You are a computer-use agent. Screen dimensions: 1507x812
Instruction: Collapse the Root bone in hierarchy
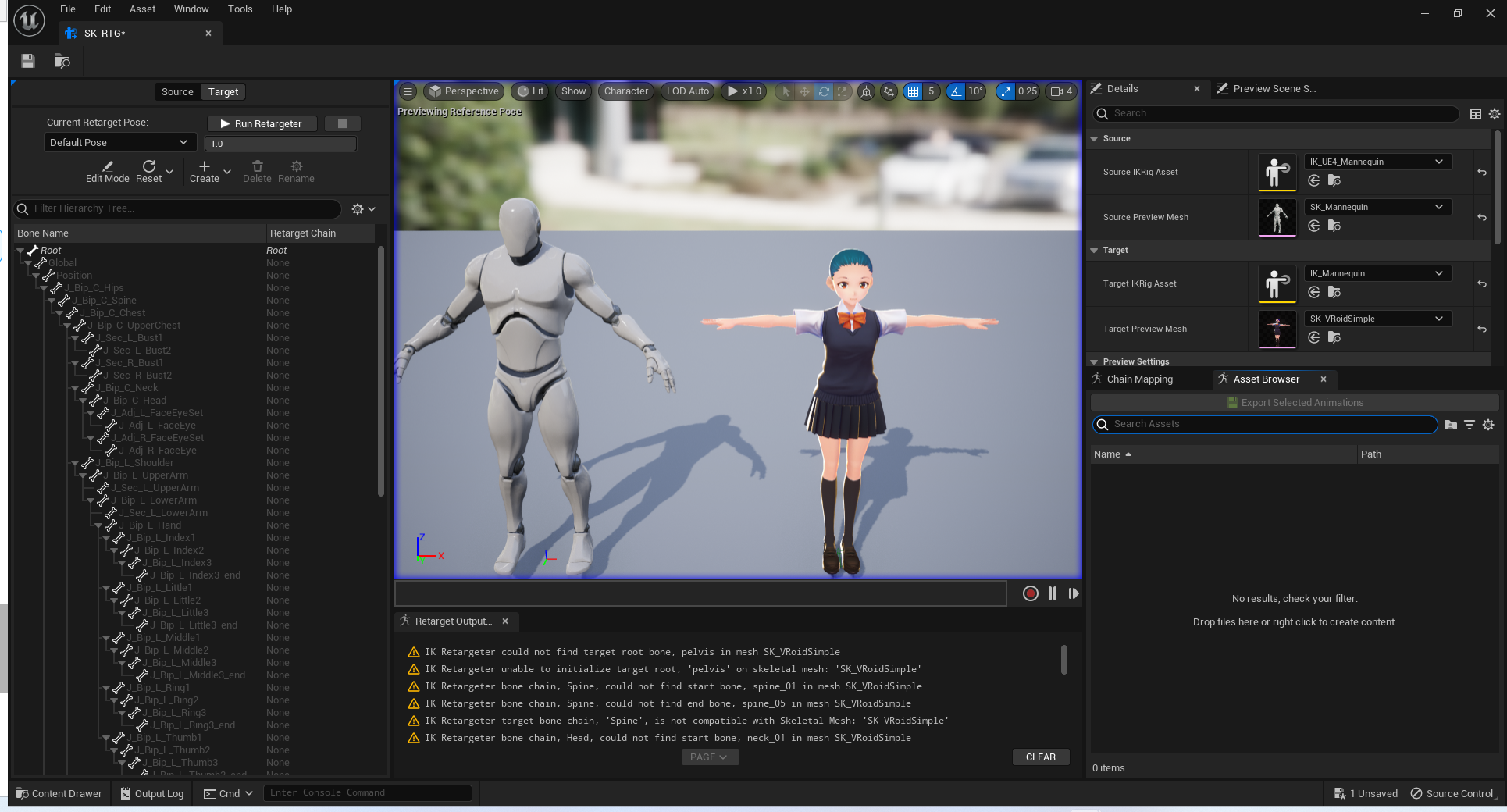pos(21,251)
